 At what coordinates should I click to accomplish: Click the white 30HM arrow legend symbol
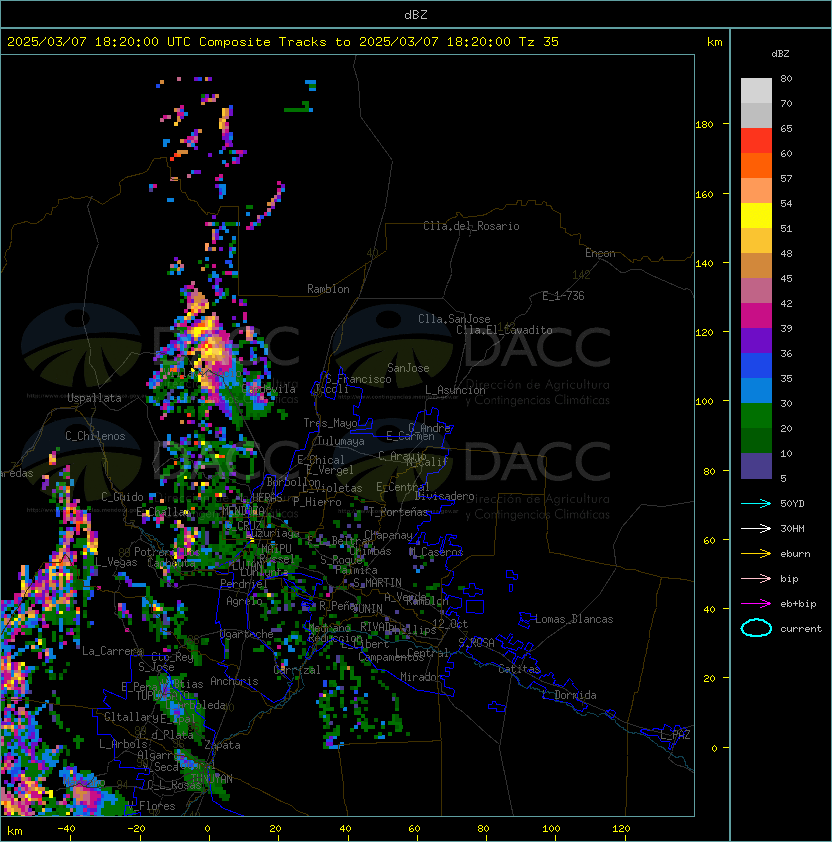click(x=756, y=528)
